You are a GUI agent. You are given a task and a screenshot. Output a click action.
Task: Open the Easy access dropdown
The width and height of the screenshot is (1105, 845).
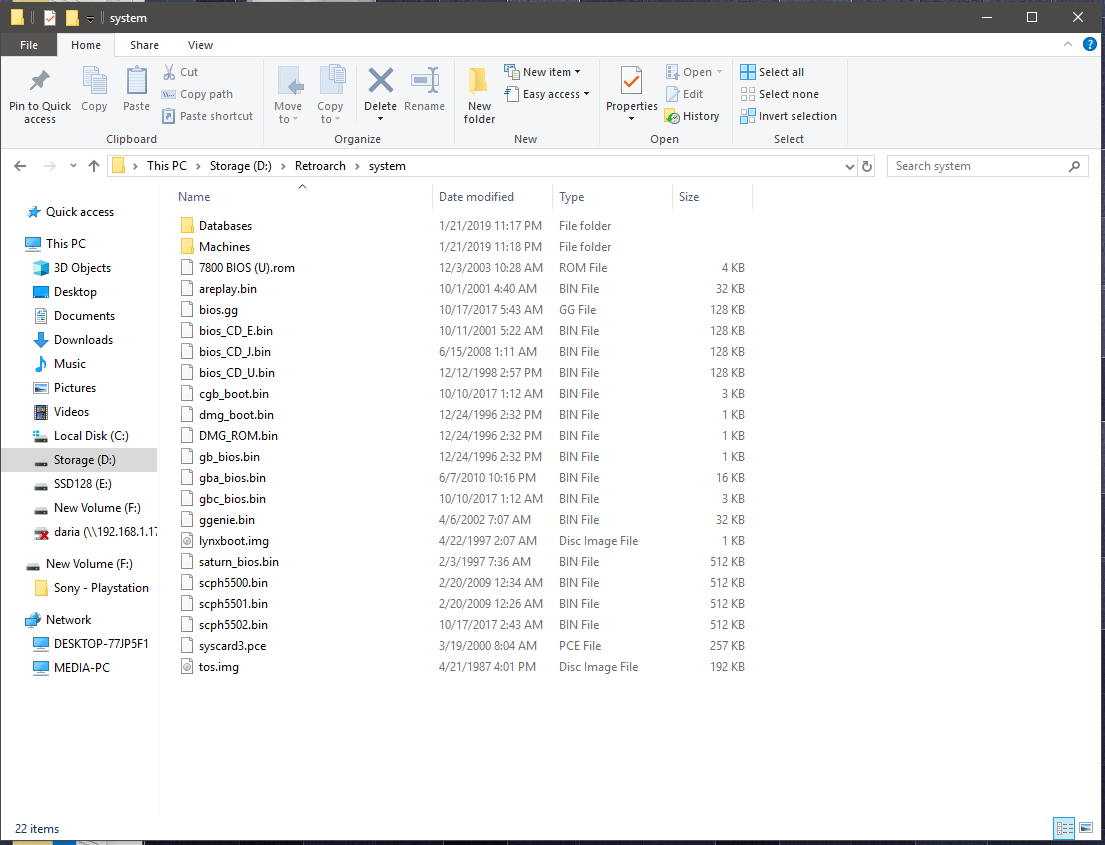(x=547, y=94)
